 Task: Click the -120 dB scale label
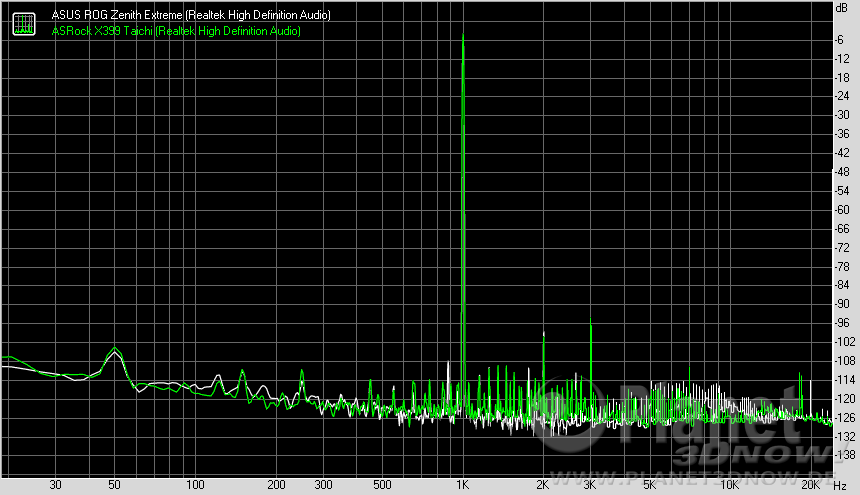845,399
